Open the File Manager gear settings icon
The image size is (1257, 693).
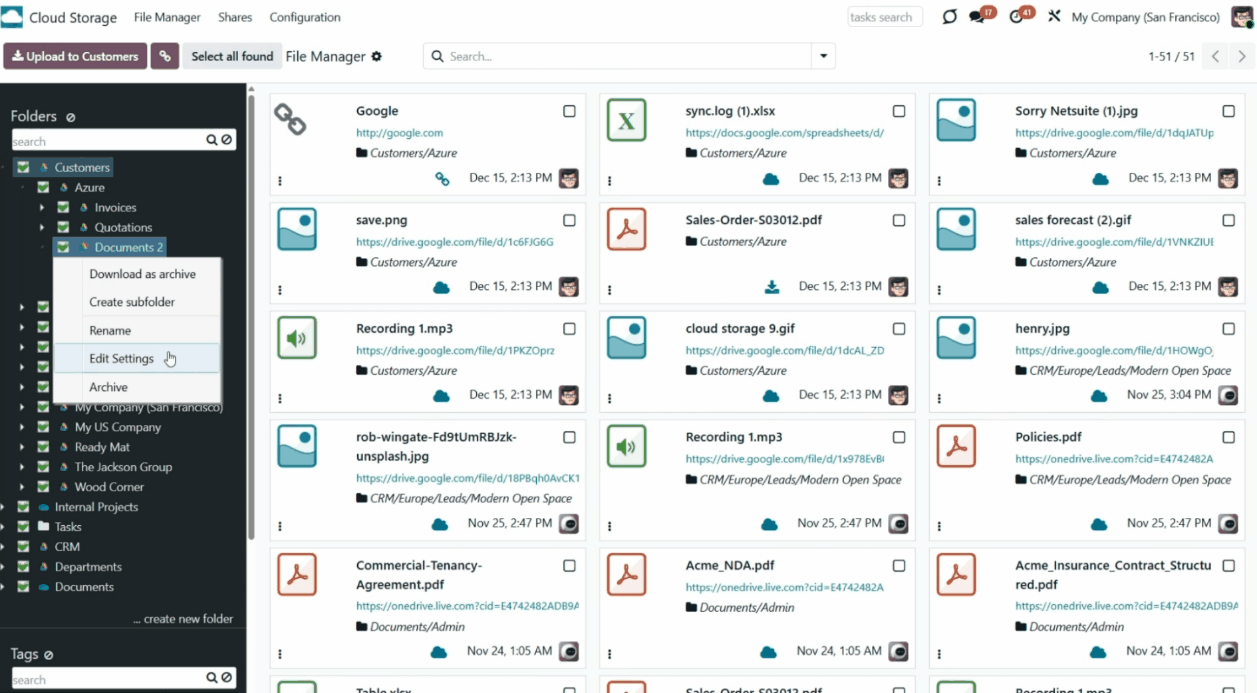click(377, 57)
